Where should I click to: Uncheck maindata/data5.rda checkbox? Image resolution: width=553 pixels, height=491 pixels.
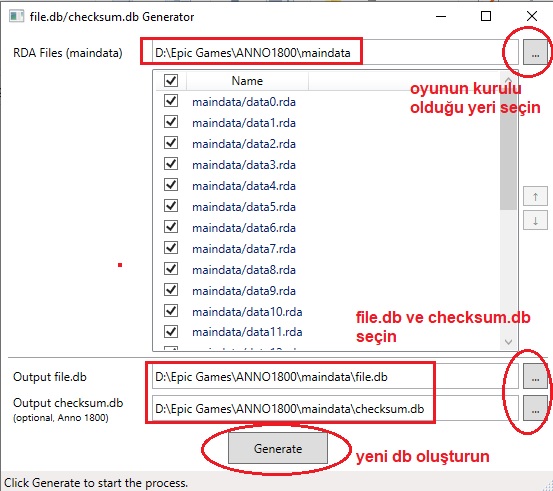[x=171, y=206]
